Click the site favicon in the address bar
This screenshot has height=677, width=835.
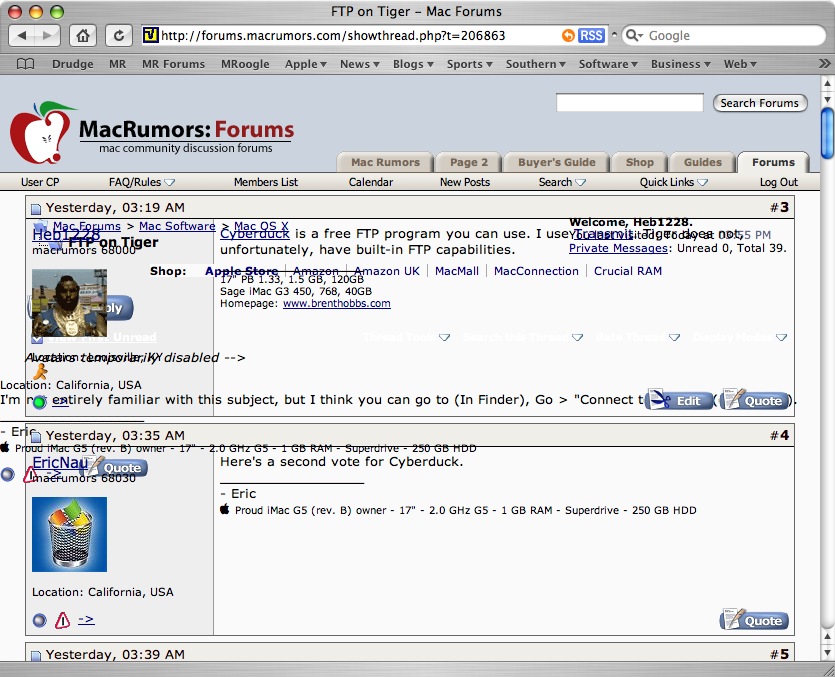coord(151,36)
